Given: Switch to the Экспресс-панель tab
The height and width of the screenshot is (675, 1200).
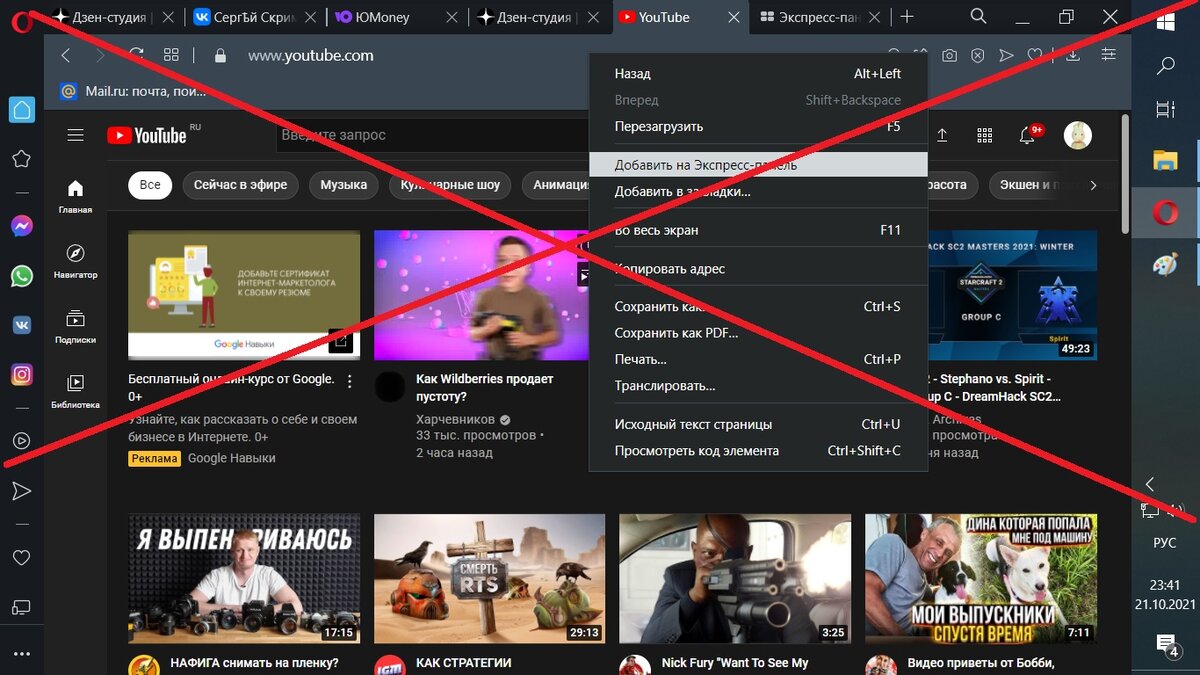Looking at the screenshot, I should click(819, 17).
